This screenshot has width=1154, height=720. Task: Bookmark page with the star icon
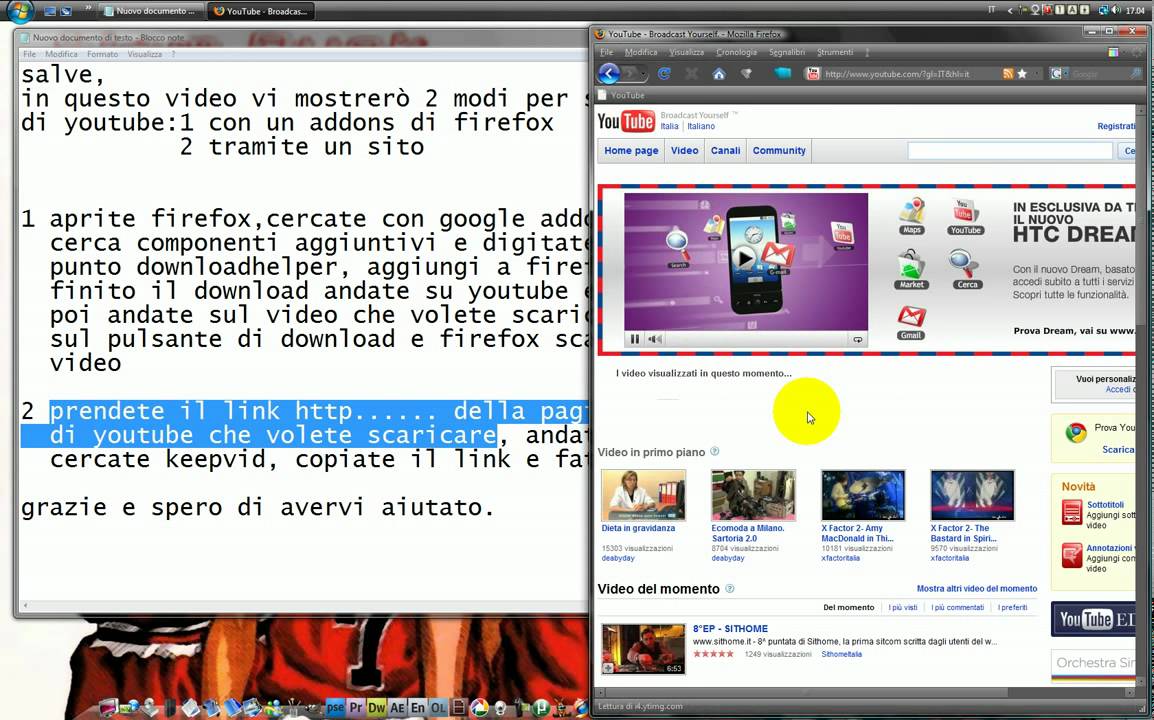1022,74
